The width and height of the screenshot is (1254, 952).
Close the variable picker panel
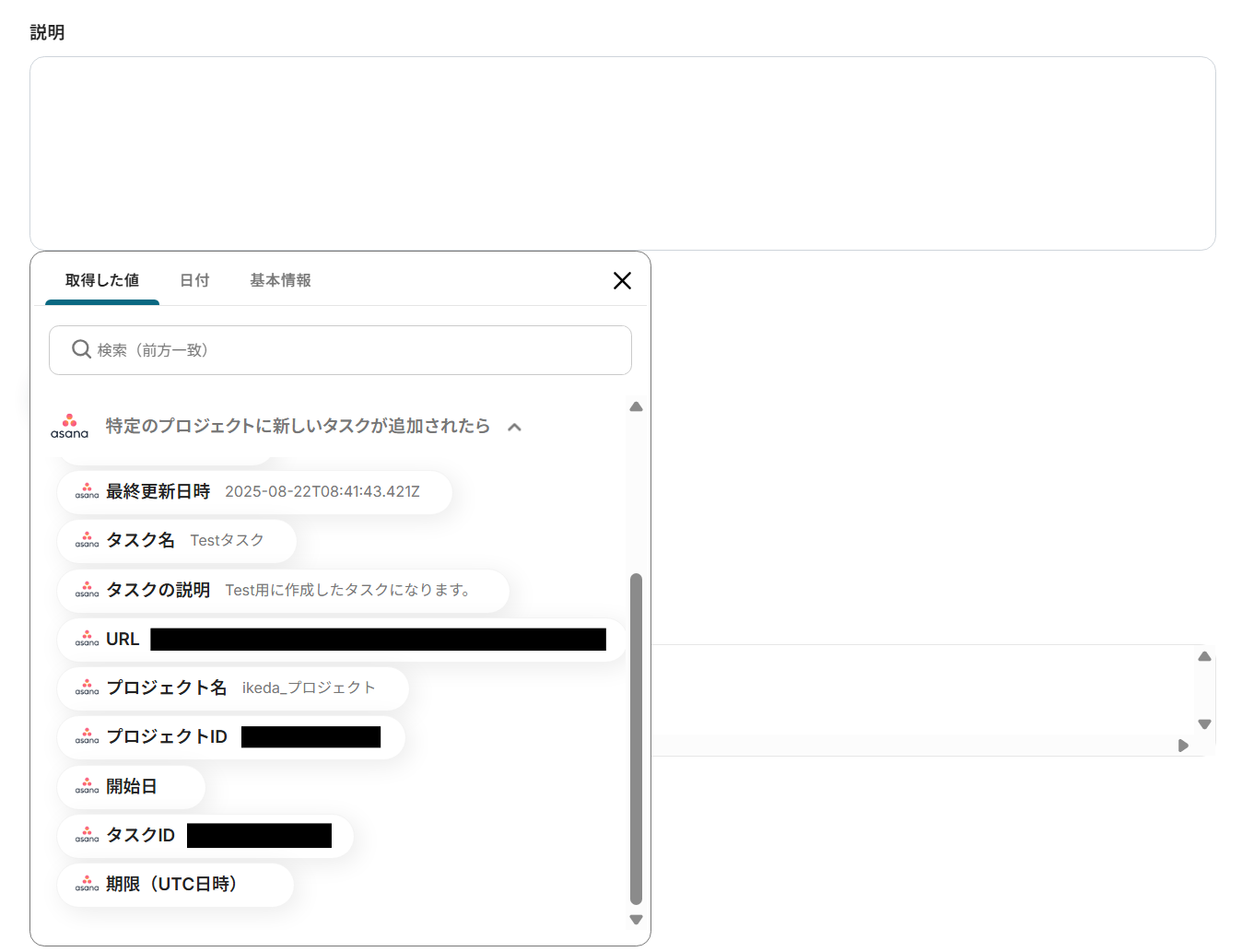(622, 280)
